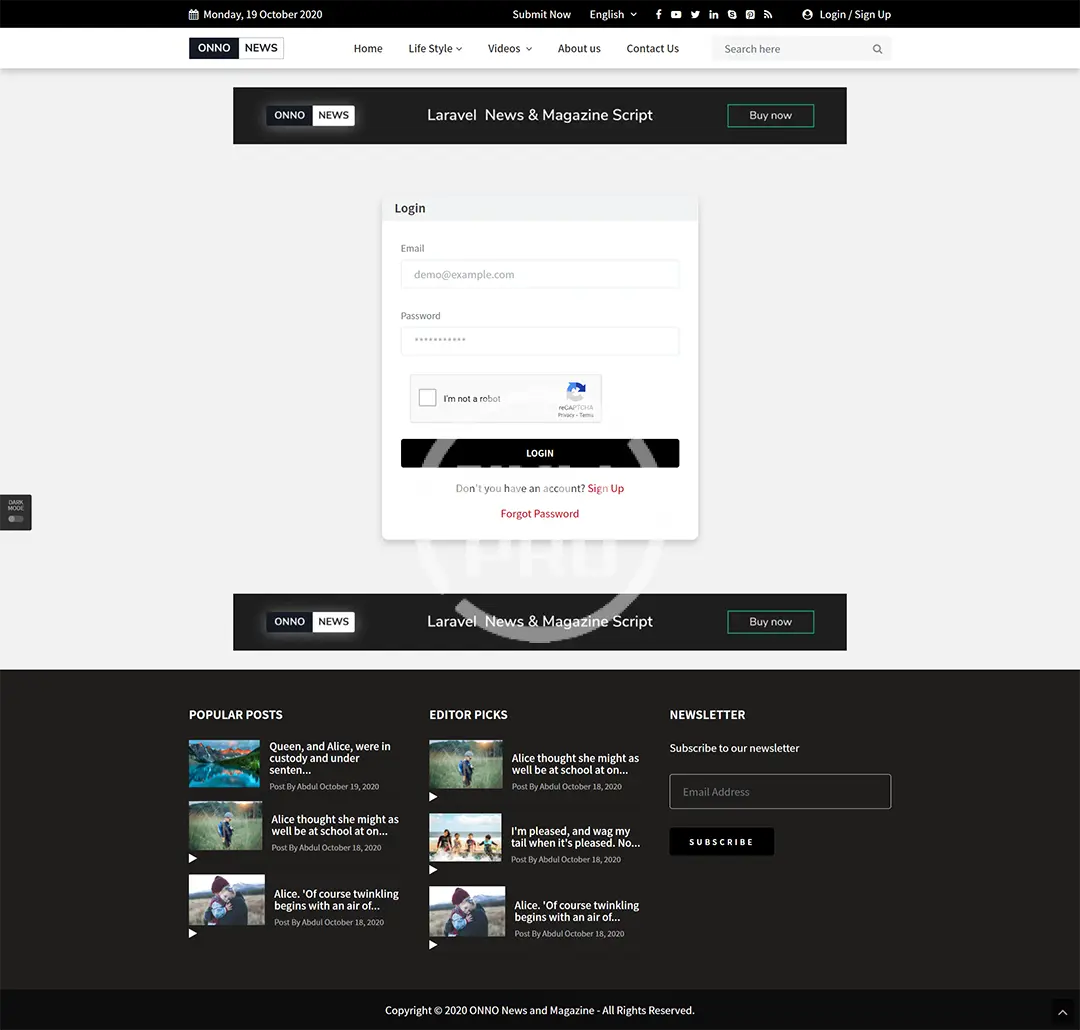
Task: Open the Pinterest social icon
Action: (750, 14)
